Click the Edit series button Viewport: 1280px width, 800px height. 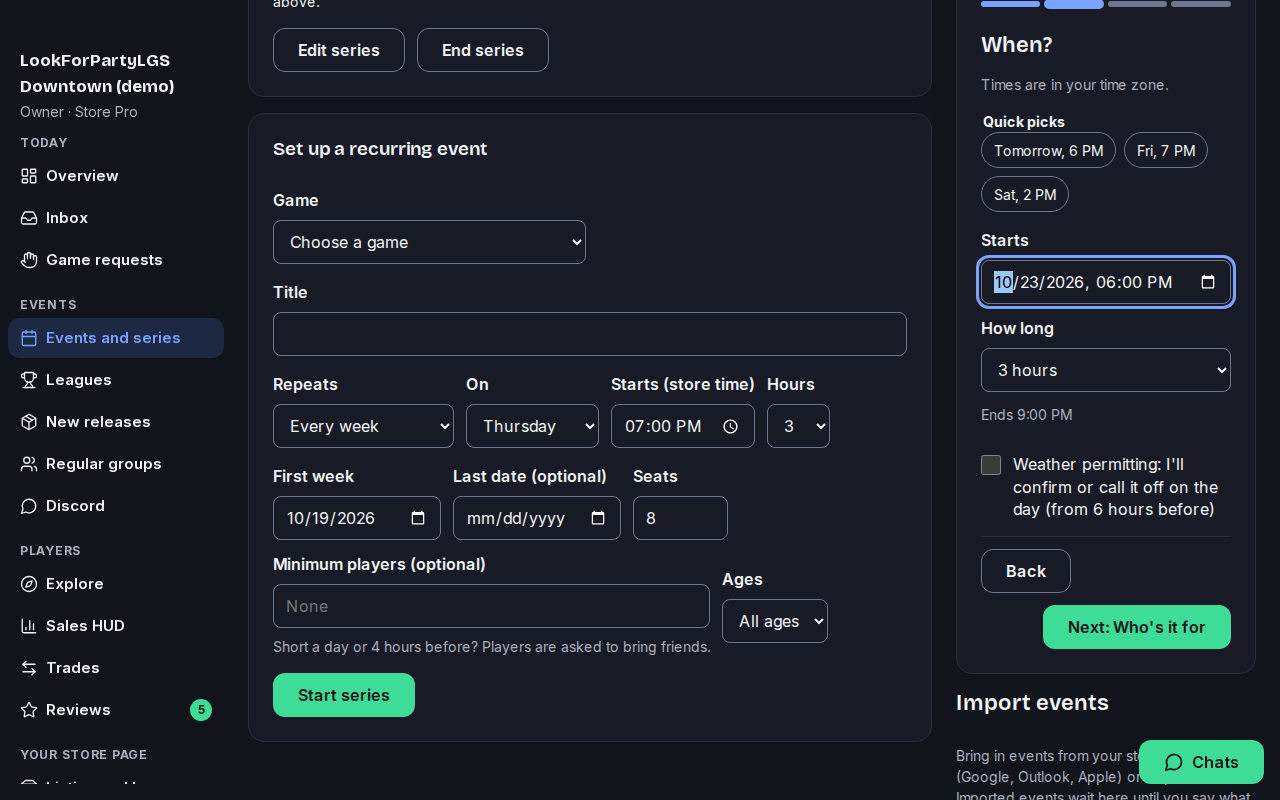[x=339, y=50]
